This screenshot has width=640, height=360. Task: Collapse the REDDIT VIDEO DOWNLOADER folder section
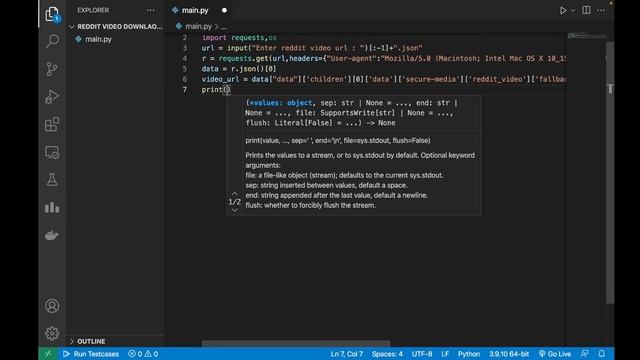coord(116,27)
